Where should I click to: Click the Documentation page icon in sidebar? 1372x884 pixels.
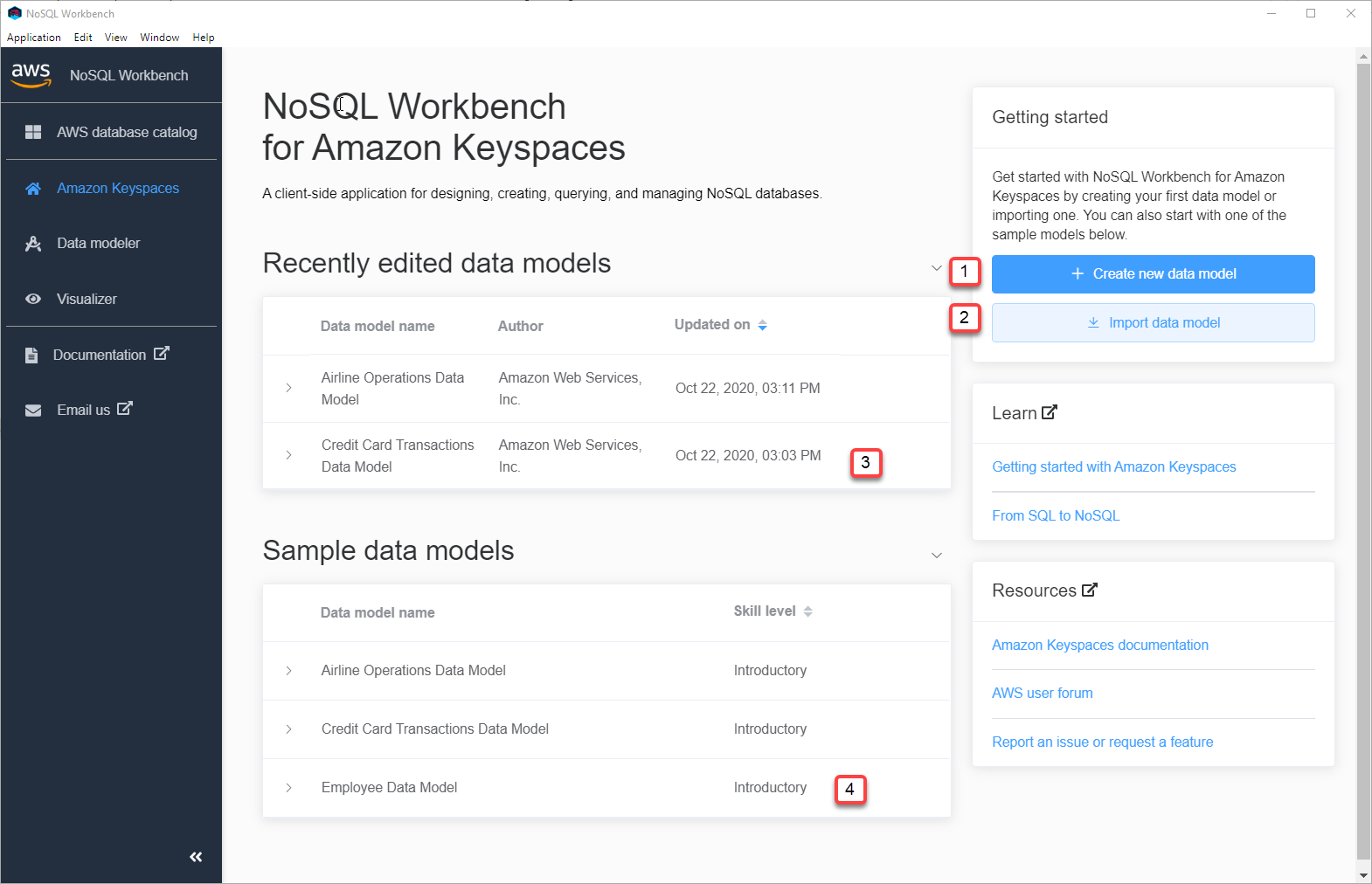31,355
